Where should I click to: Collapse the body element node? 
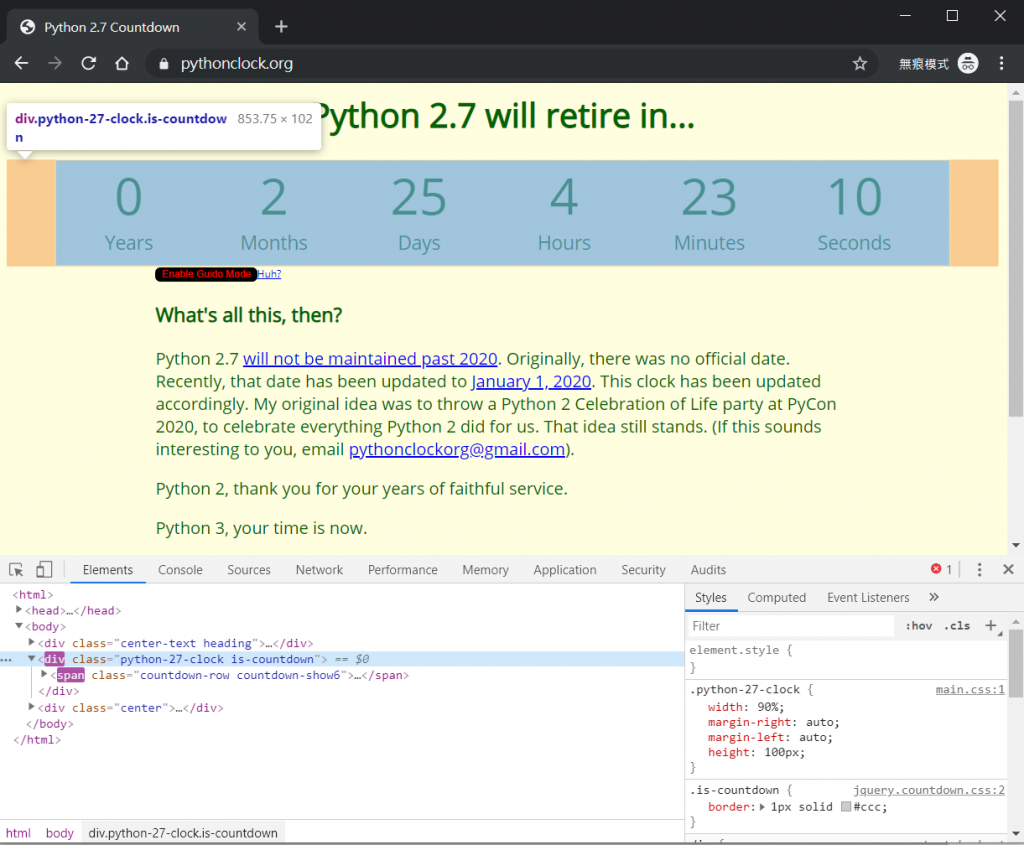point(18,626)
